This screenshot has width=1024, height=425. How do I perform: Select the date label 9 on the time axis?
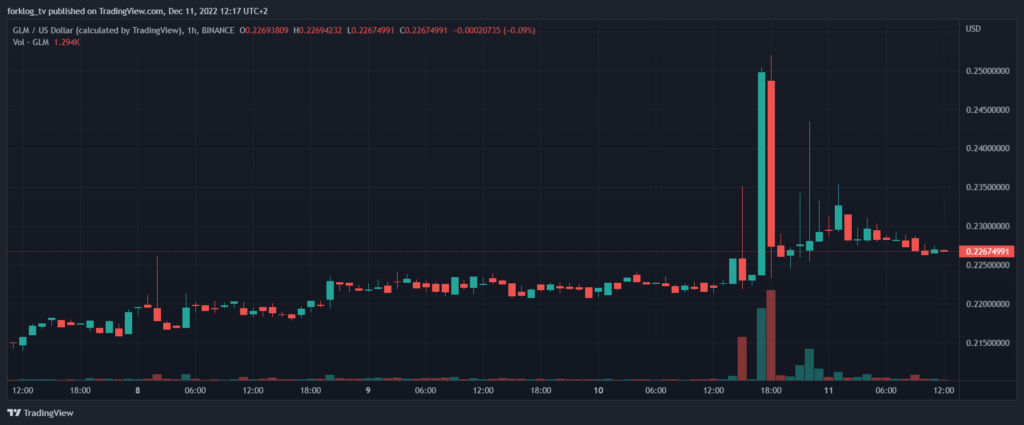point(368,391)
